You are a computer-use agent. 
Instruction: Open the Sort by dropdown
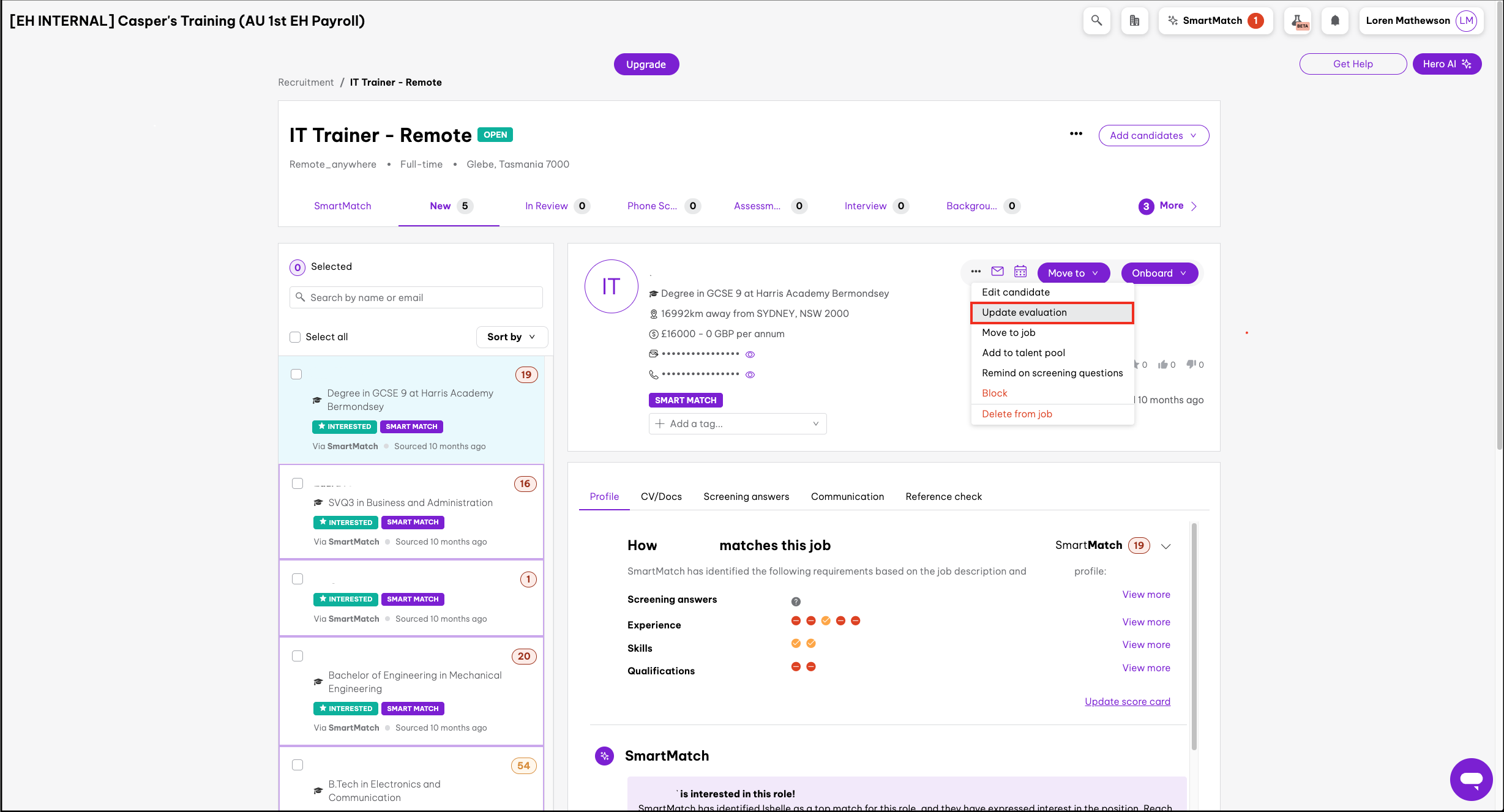(x=511, y=337)
